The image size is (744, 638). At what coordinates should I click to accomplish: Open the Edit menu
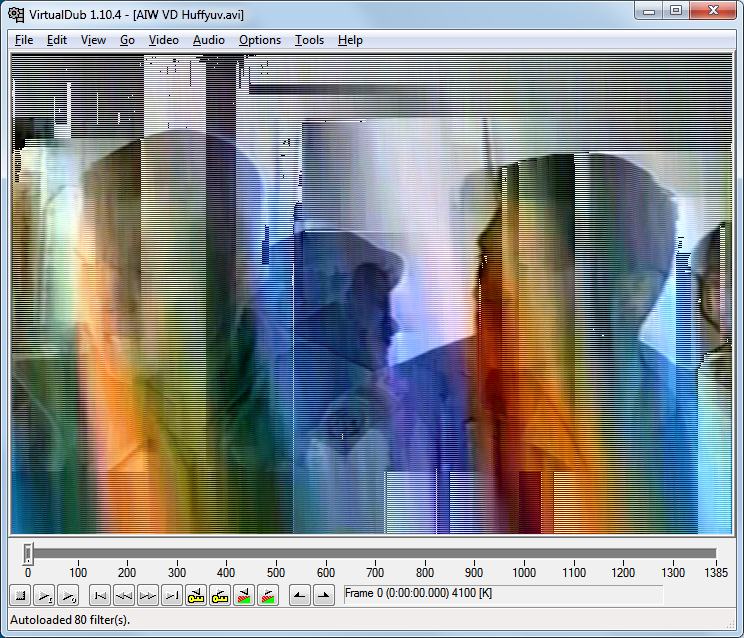[56, 40]
